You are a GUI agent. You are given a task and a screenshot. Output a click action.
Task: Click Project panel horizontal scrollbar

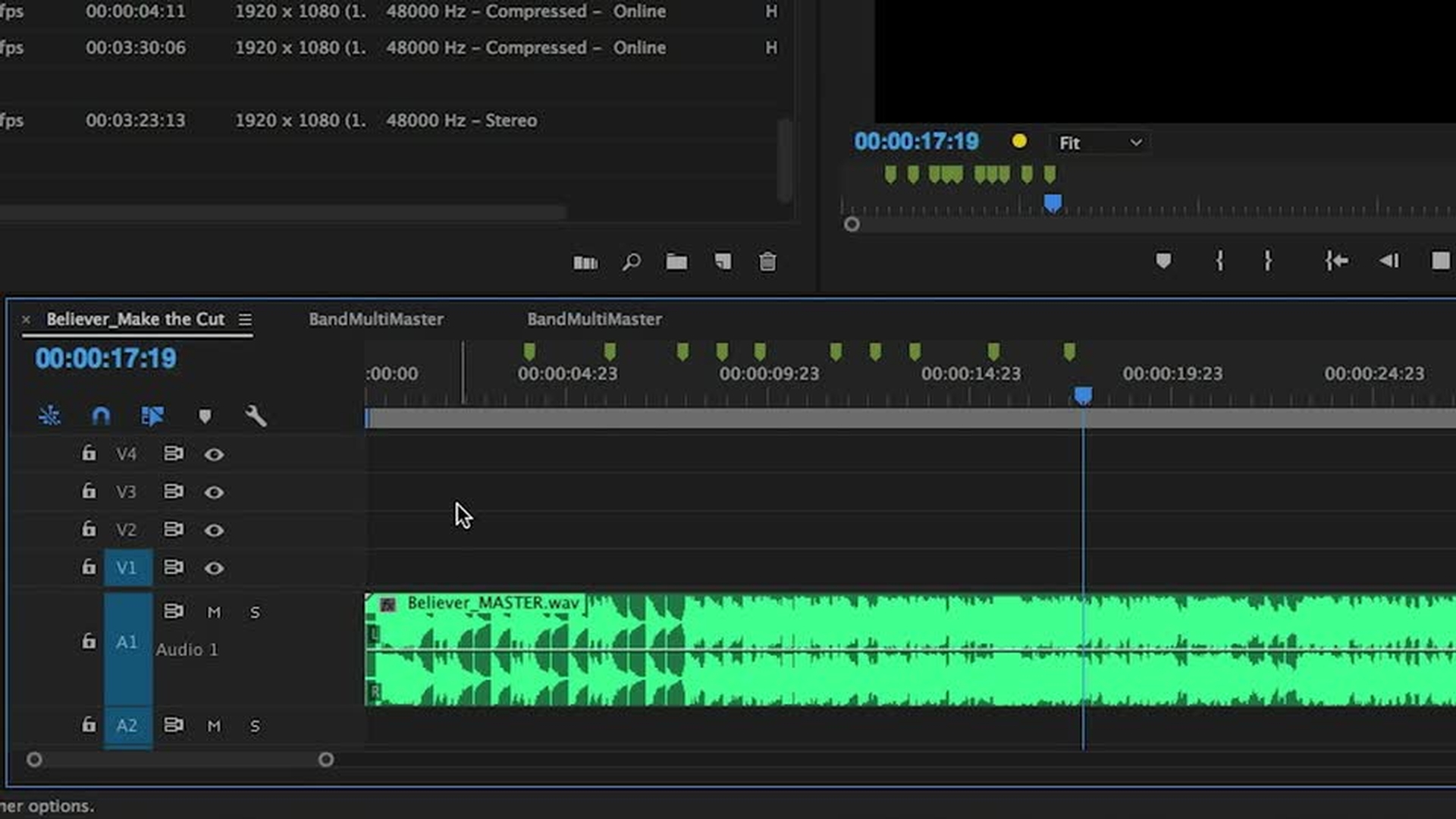(282, 213)
